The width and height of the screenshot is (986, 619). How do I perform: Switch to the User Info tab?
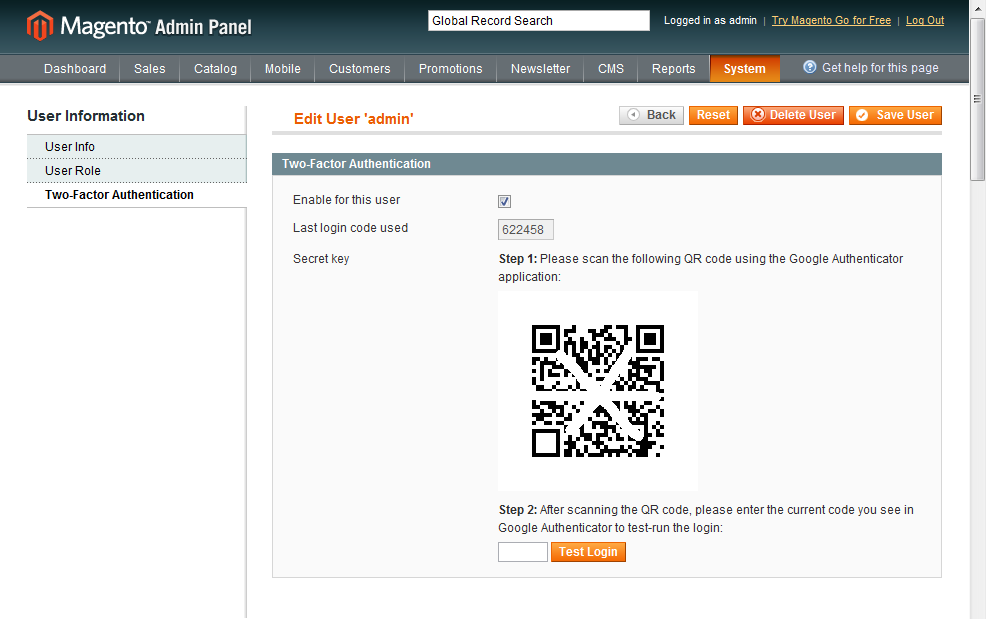point(136,147)
